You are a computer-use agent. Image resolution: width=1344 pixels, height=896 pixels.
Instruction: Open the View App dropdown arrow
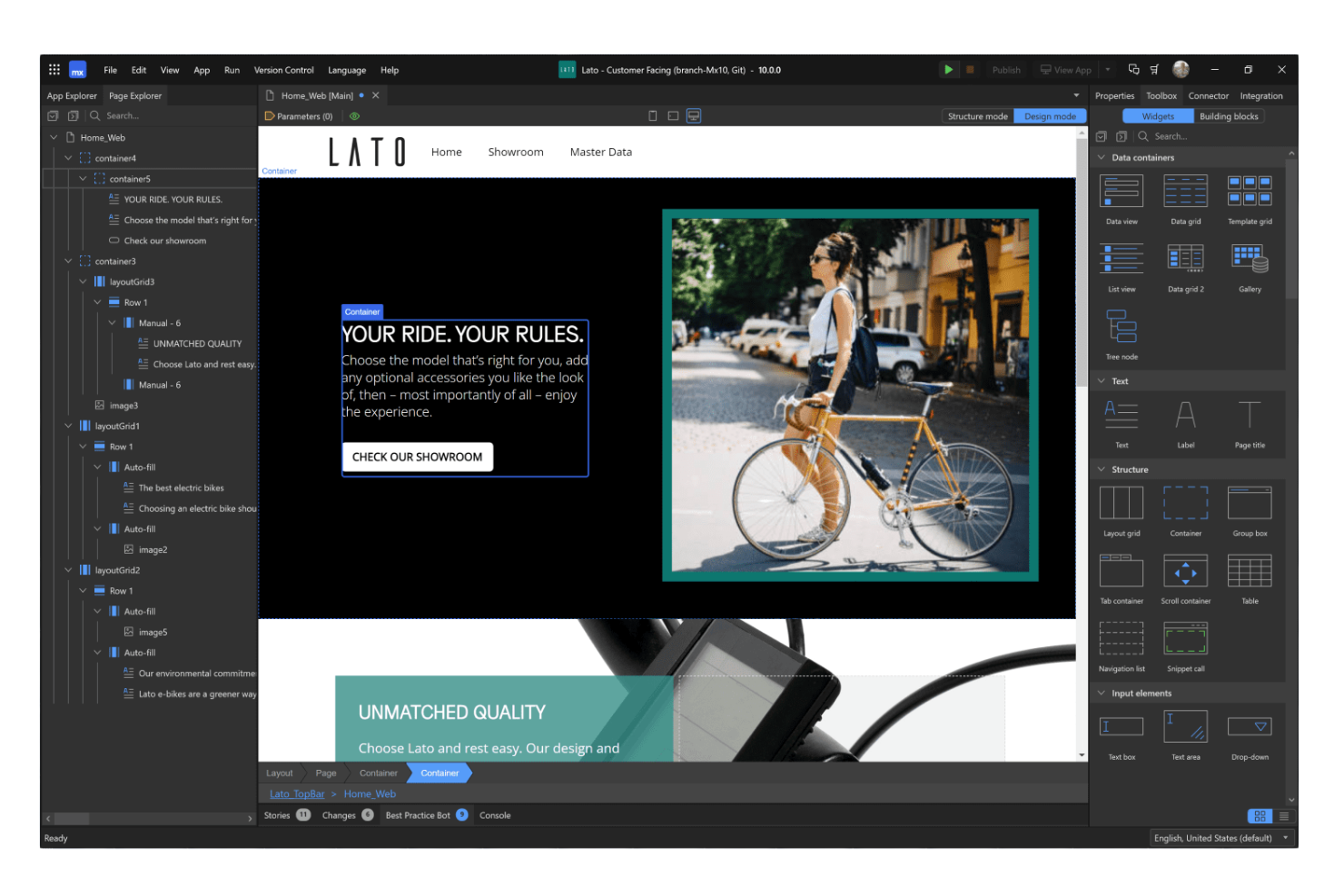pos(1107,69)
